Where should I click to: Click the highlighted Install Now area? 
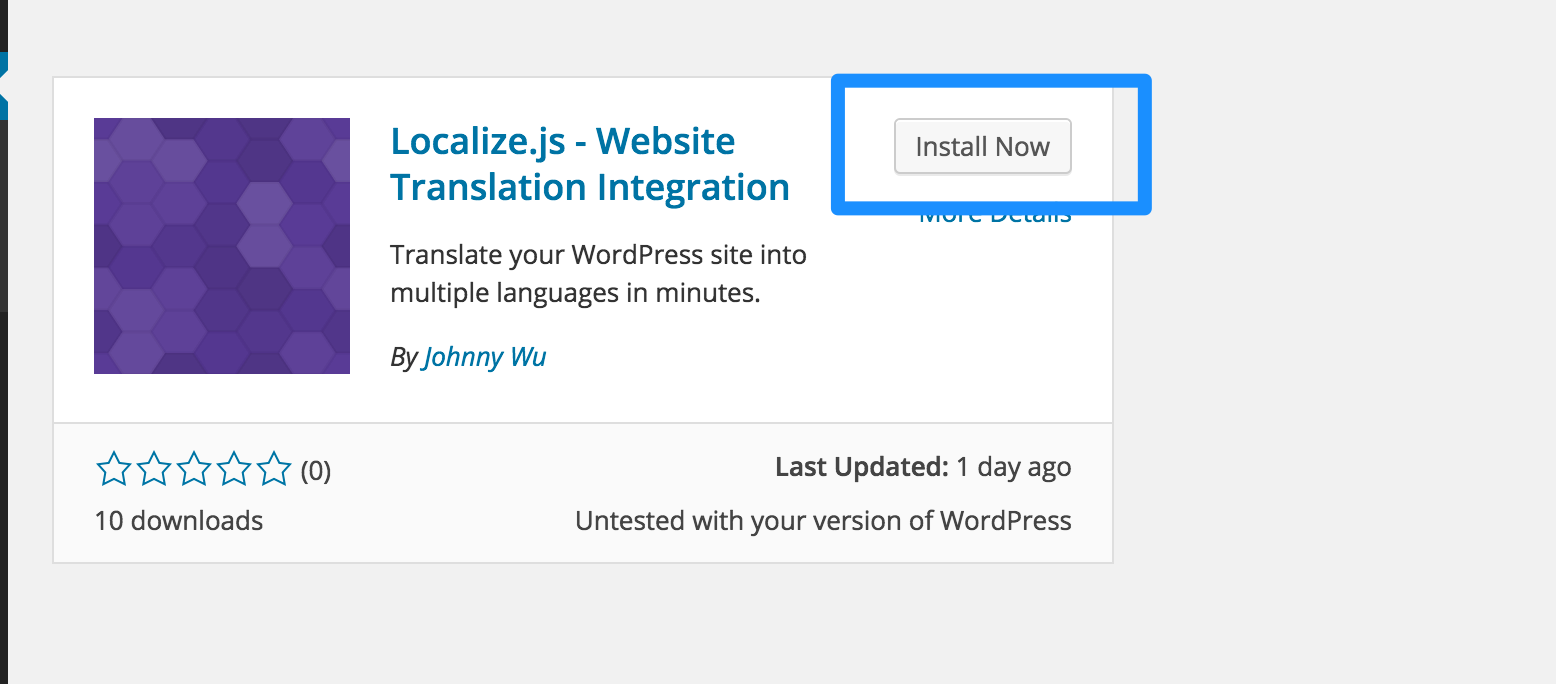click(982, 146)
